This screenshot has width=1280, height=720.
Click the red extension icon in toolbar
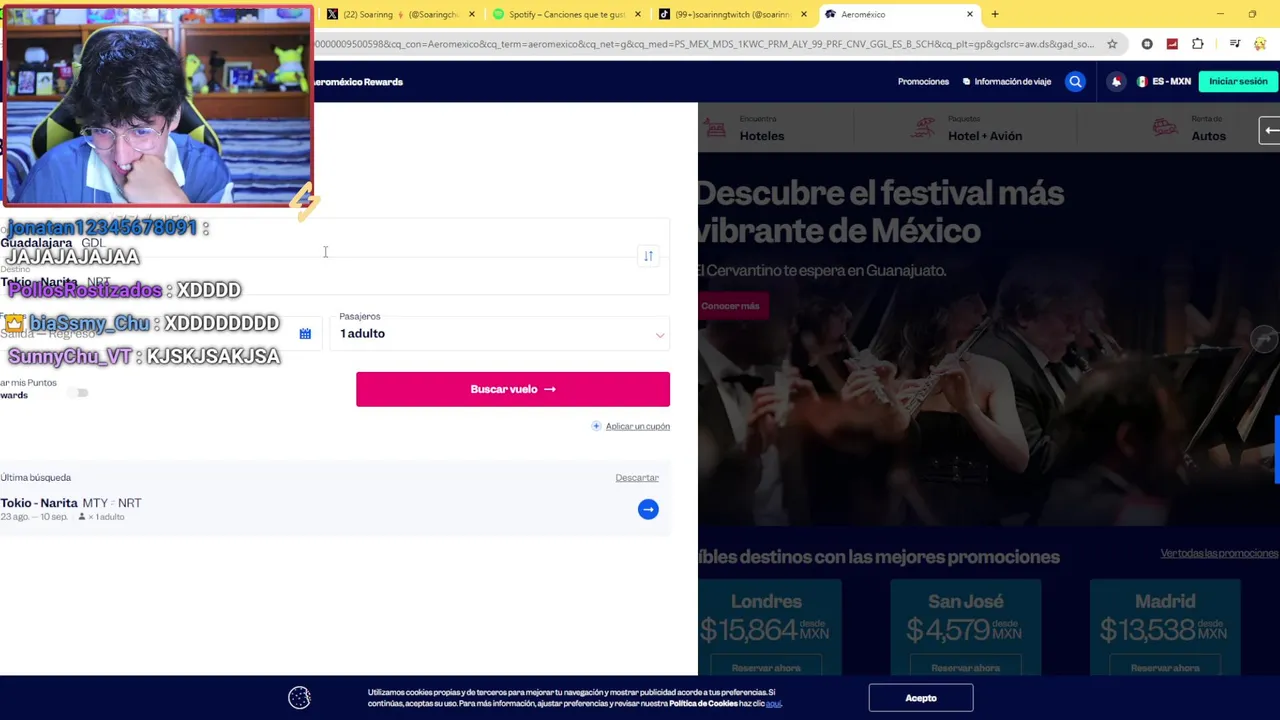(x=1172, y=44)
